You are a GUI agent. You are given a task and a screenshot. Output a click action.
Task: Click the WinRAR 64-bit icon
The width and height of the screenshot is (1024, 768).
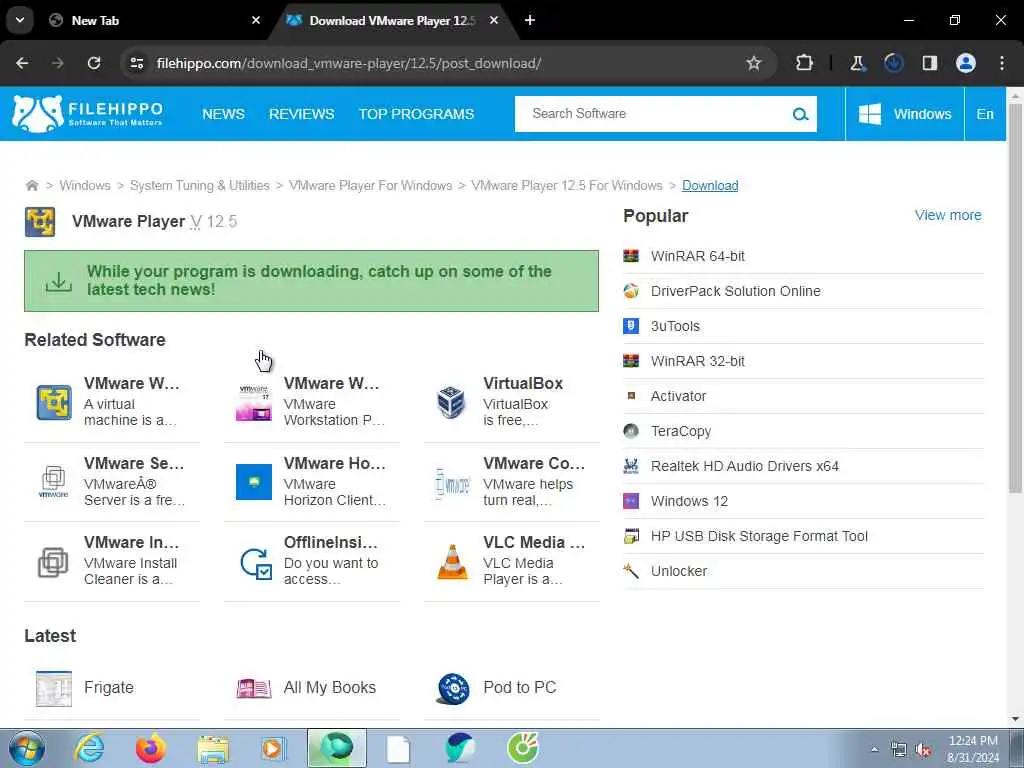[631, 256]
